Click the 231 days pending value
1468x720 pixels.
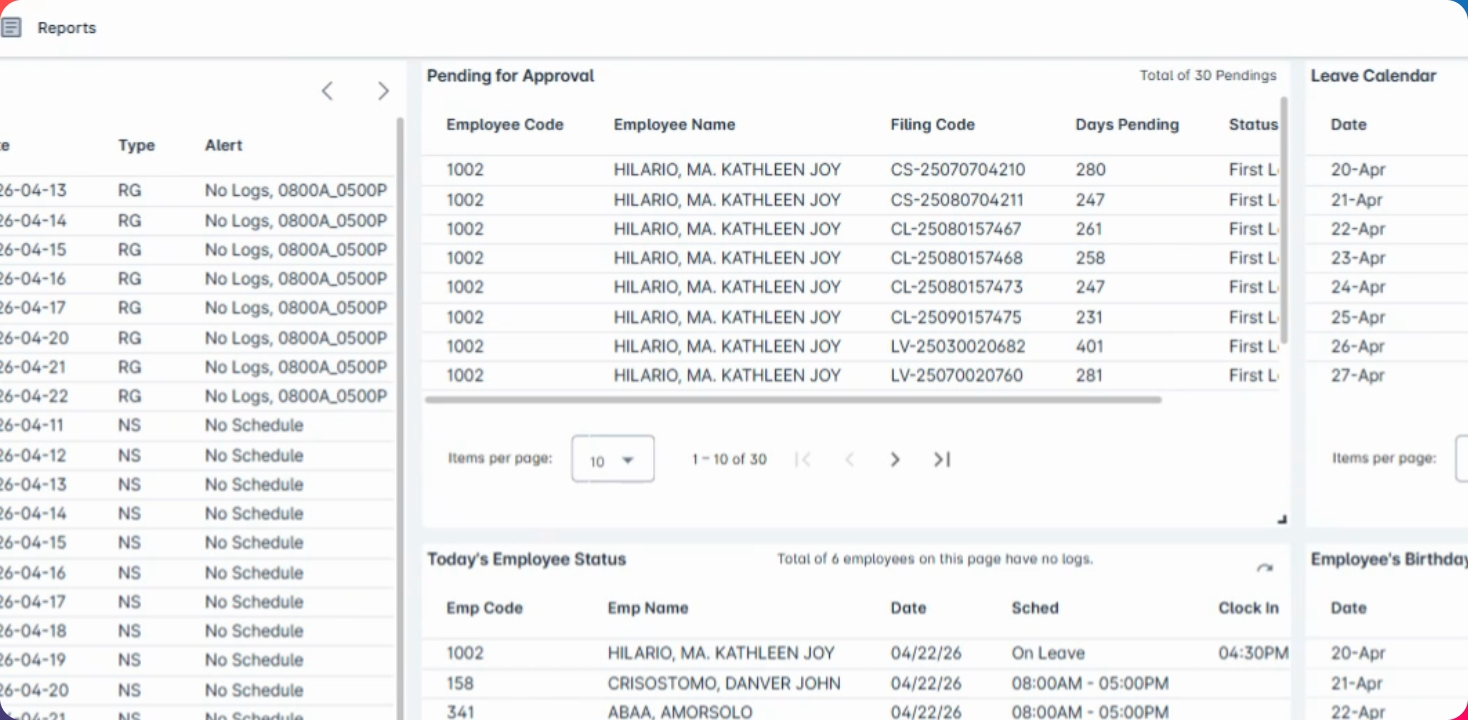click(1089, 317)
